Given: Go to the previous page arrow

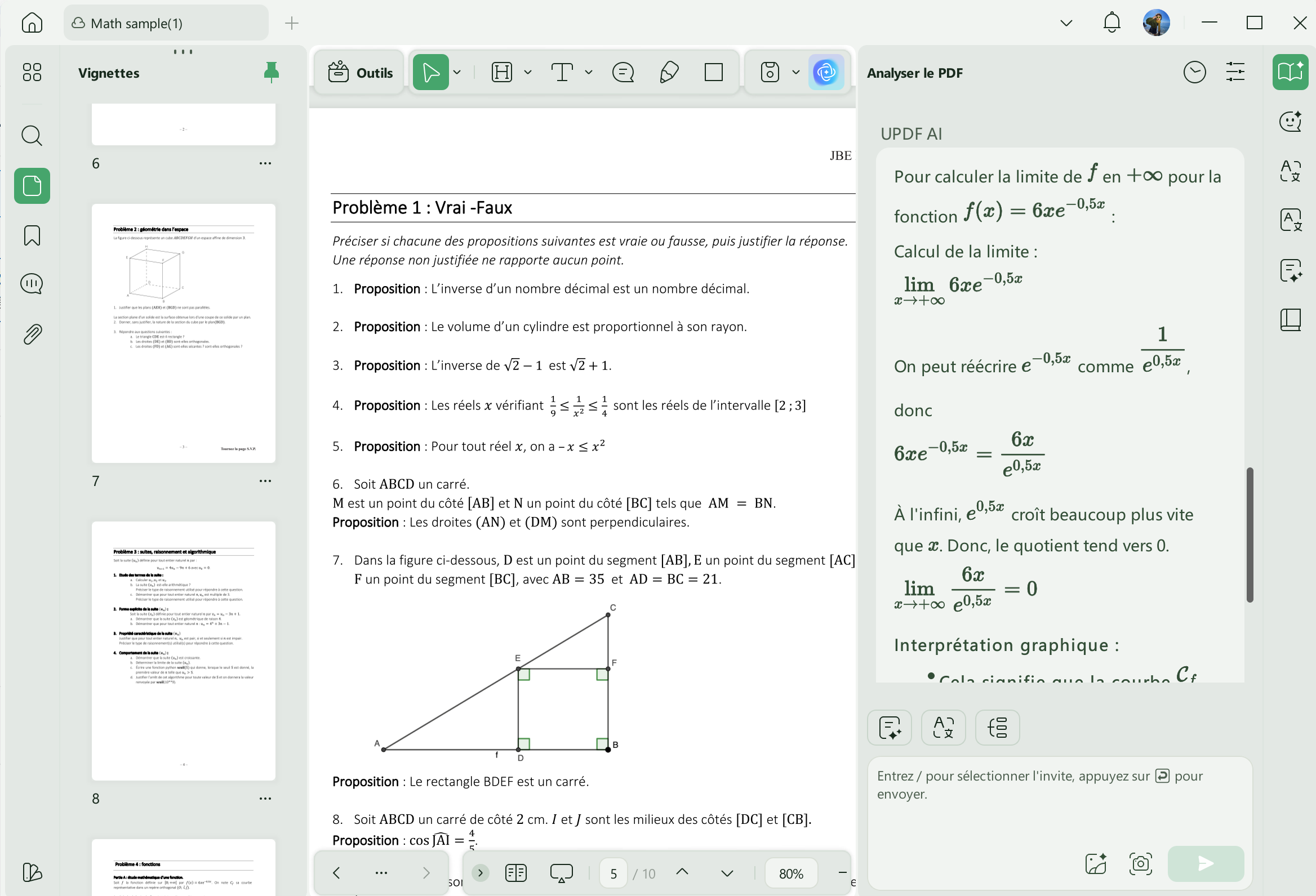Looking at the screenshot, I should tap(682, 872).
